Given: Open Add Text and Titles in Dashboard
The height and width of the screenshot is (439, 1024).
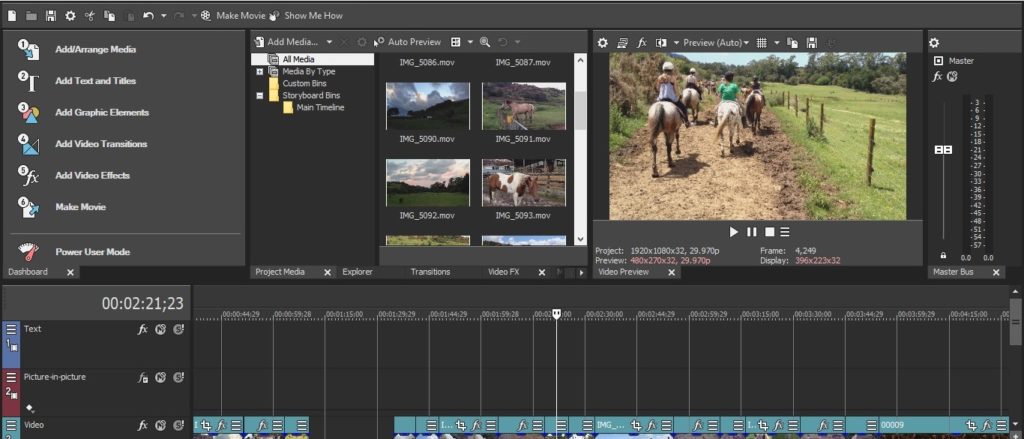Looking at the screenshot, I should point(95,81).
